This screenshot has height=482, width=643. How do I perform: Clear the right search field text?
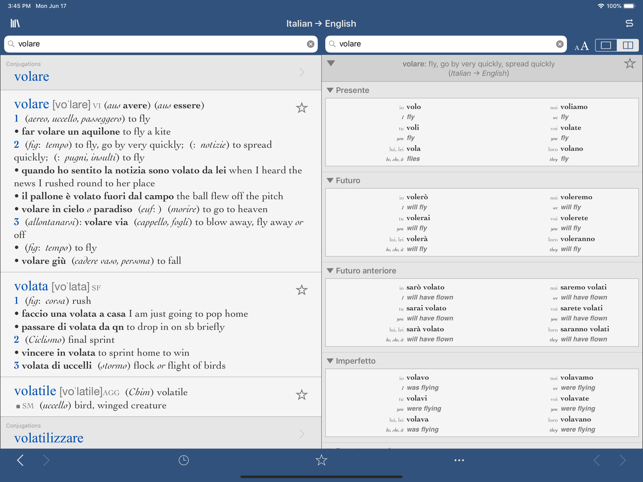tap(559, 44)
